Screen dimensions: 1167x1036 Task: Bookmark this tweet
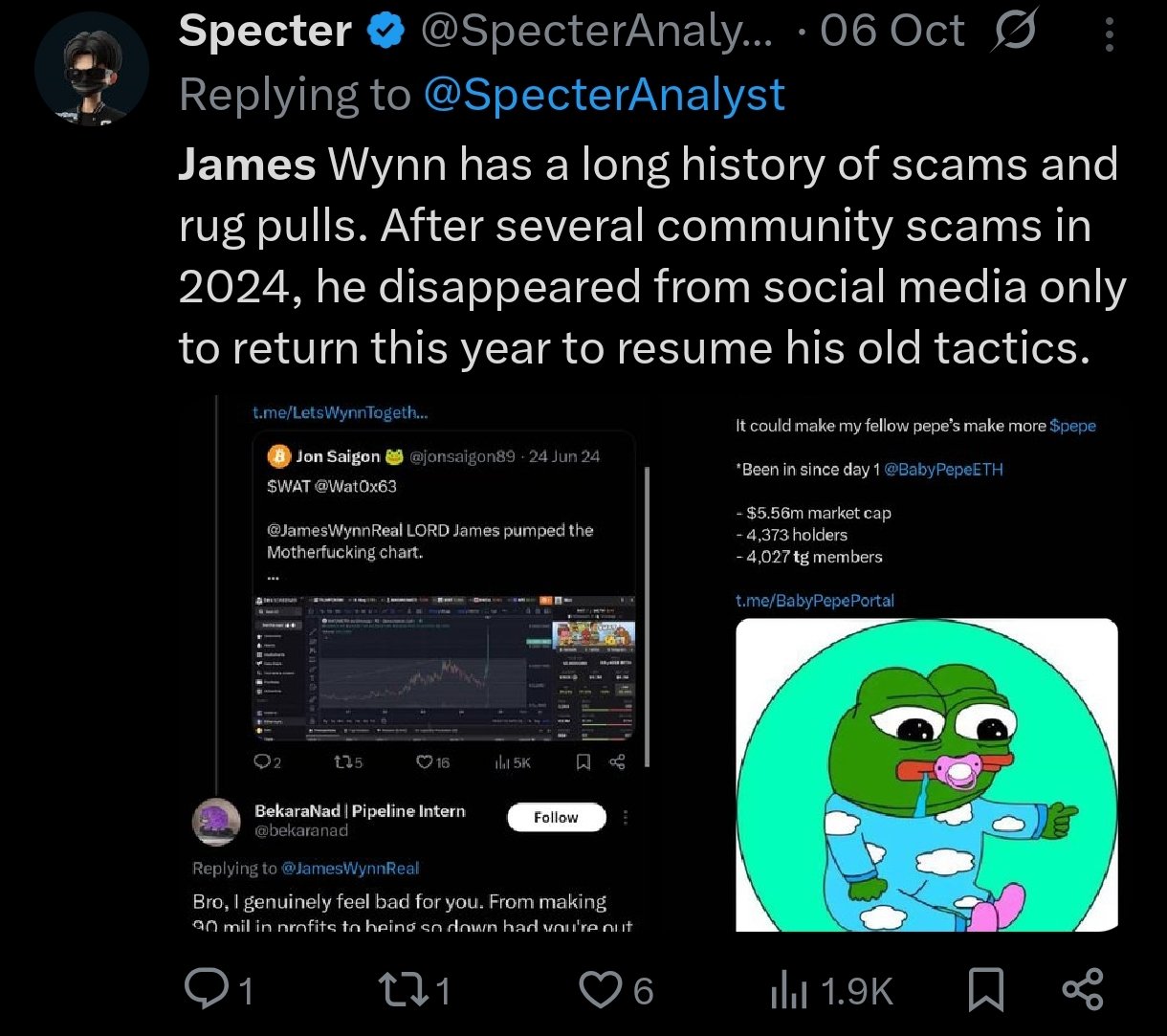(x=986, y=989)
